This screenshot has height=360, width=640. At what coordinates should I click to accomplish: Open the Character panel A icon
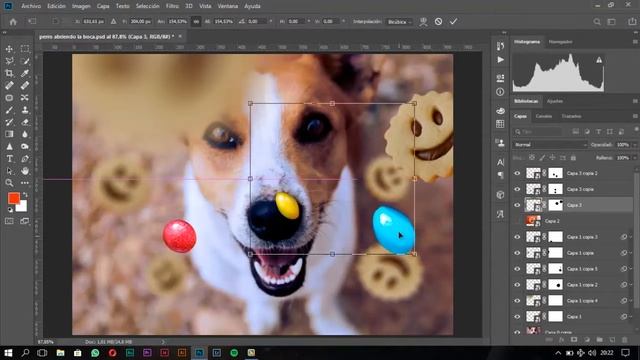point(500,162)
